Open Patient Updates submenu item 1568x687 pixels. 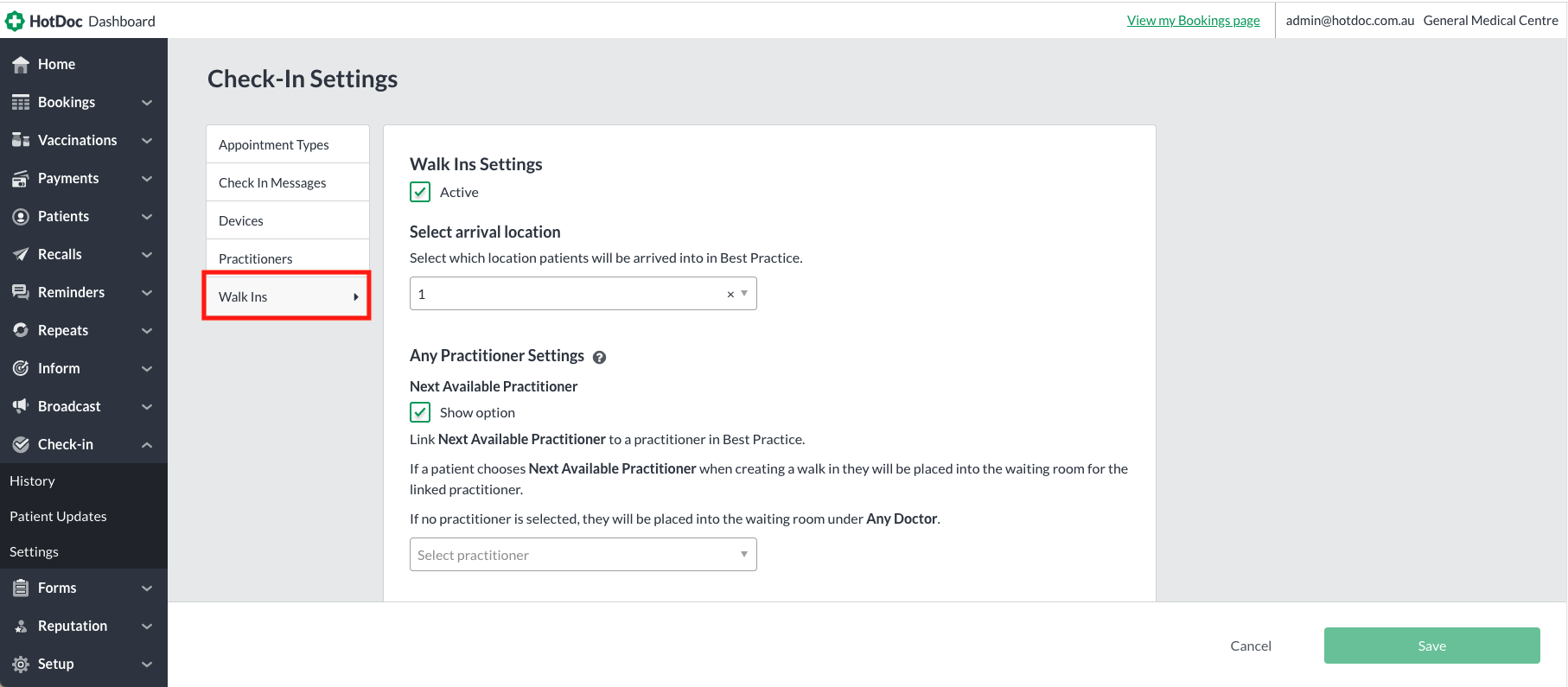click(84, 516)
